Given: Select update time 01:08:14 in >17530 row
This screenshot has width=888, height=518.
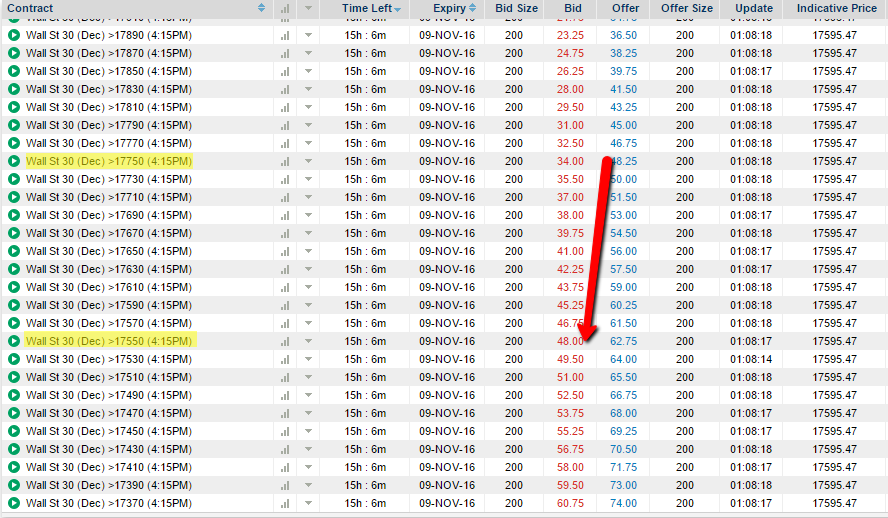Looking at the screenshot, I should (751, 359).
